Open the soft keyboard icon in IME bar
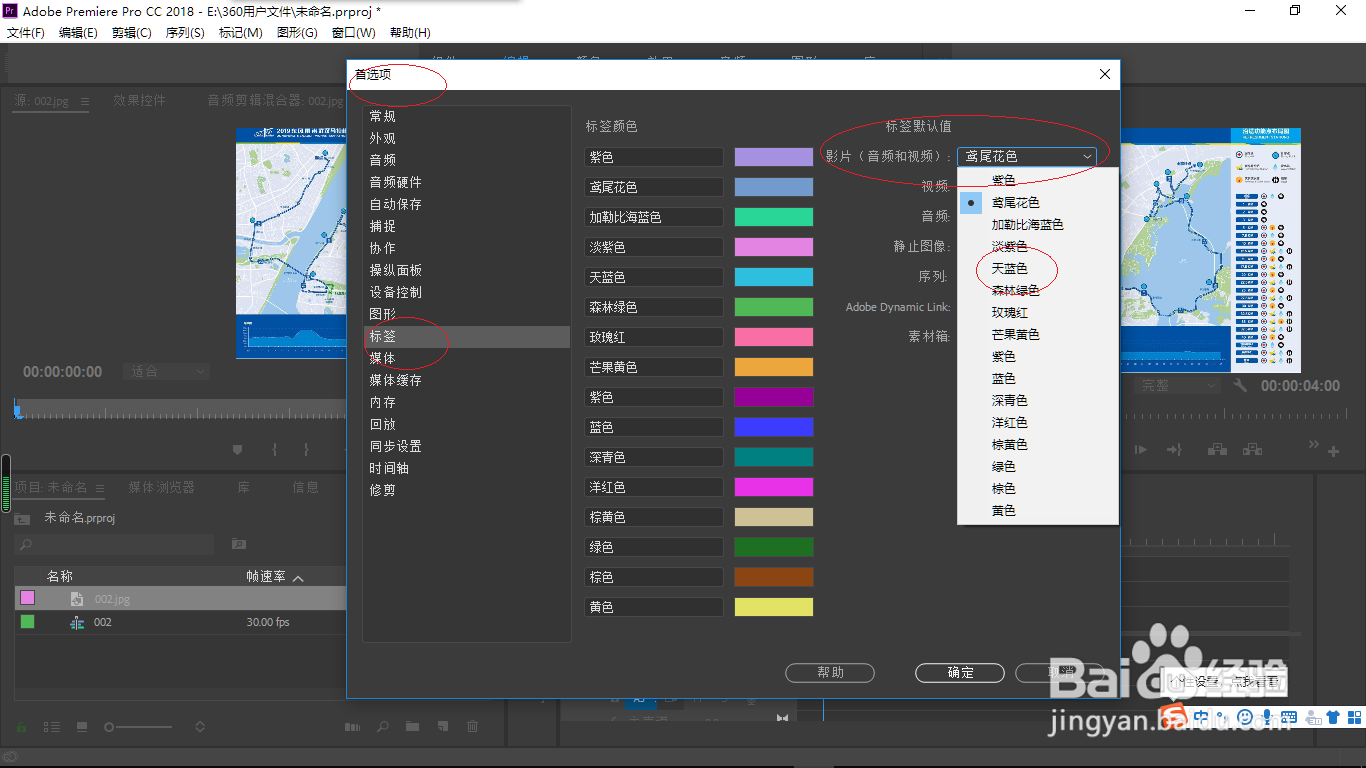 [1289, 717]
